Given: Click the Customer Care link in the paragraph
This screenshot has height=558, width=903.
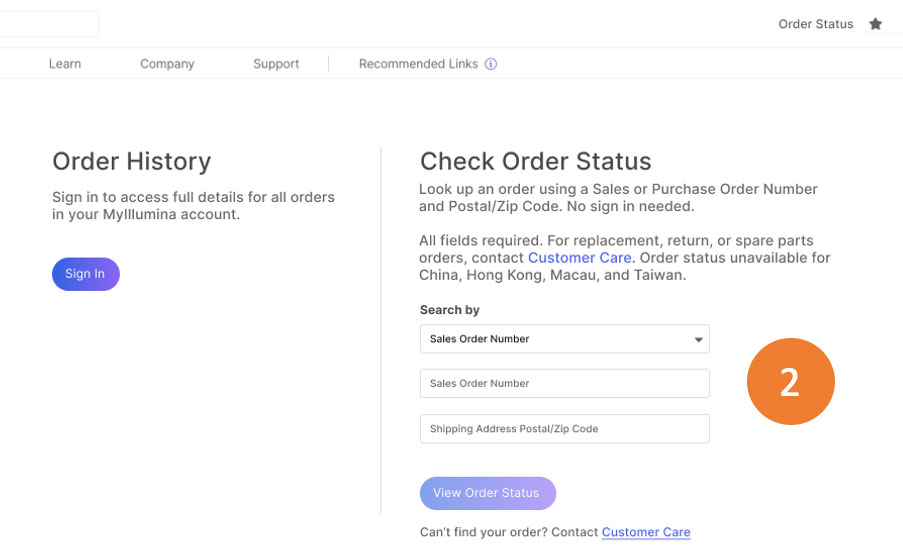Looking at the screenshot, I should [x=579, y=258].
